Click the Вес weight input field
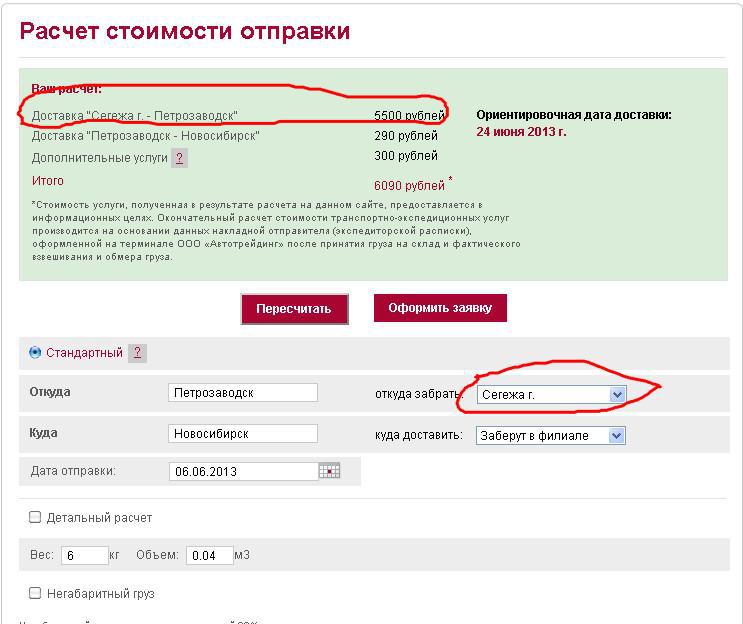Screen dimensions: 743x624 click(84, 555)
